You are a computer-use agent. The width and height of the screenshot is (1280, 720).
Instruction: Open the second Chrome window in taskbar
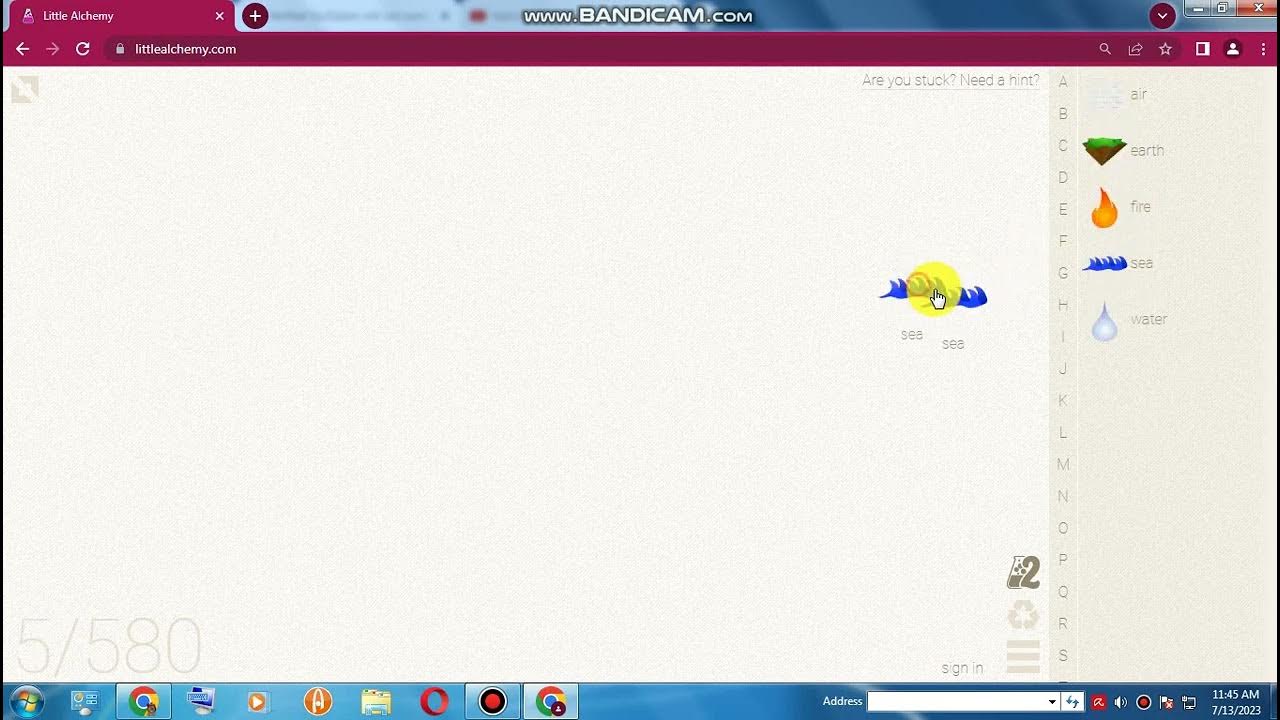pyautogui.click(x=550, y=701)
